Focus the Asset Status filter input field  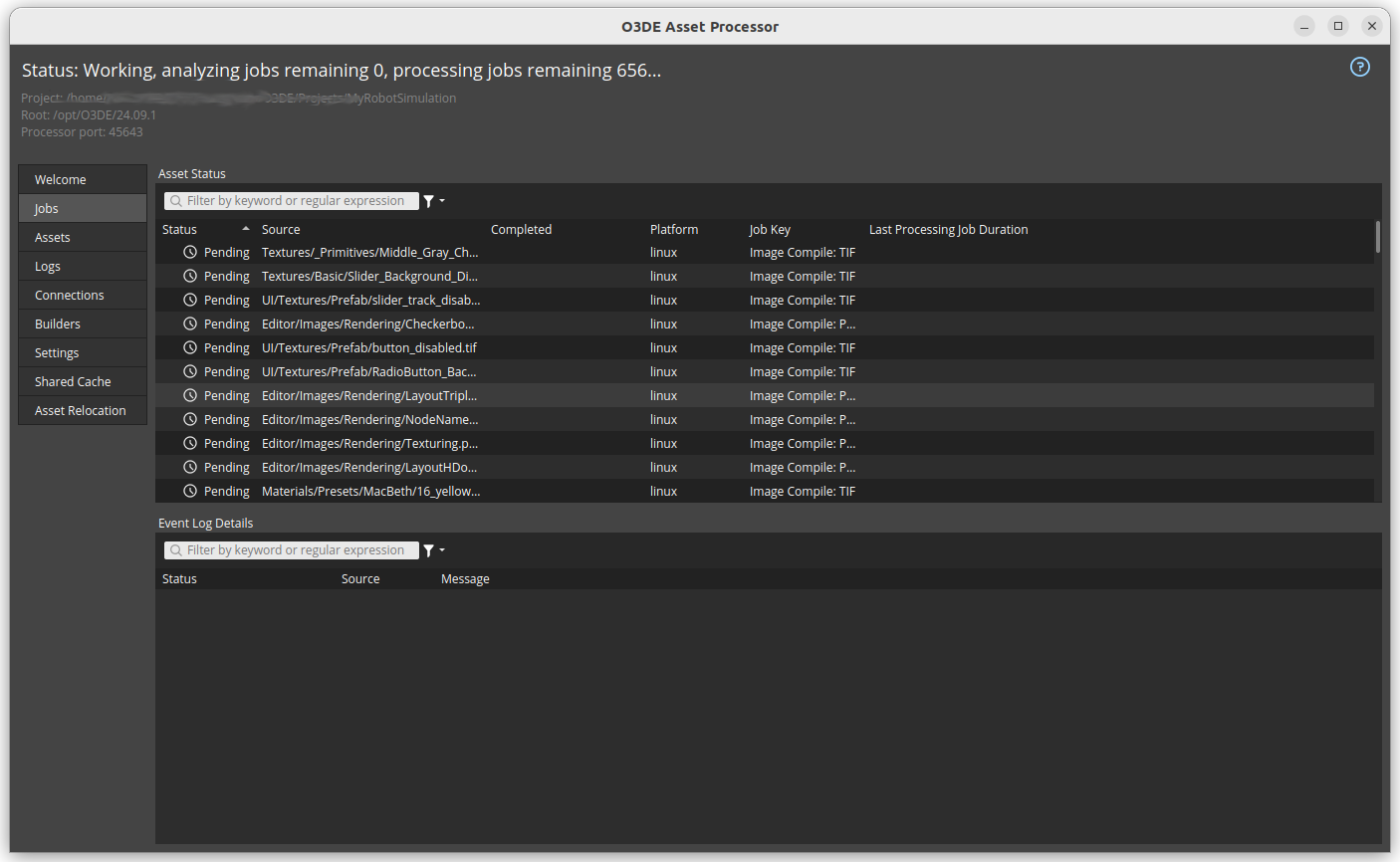[x=292, y=201]
